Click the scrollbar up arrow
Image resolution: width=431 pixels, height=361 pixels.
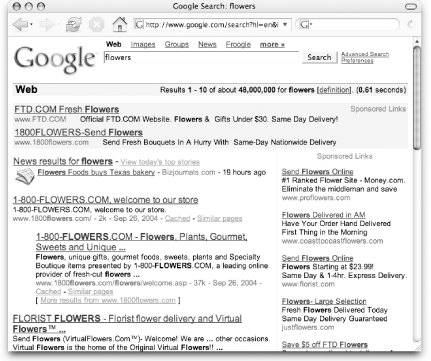(417, 42)
